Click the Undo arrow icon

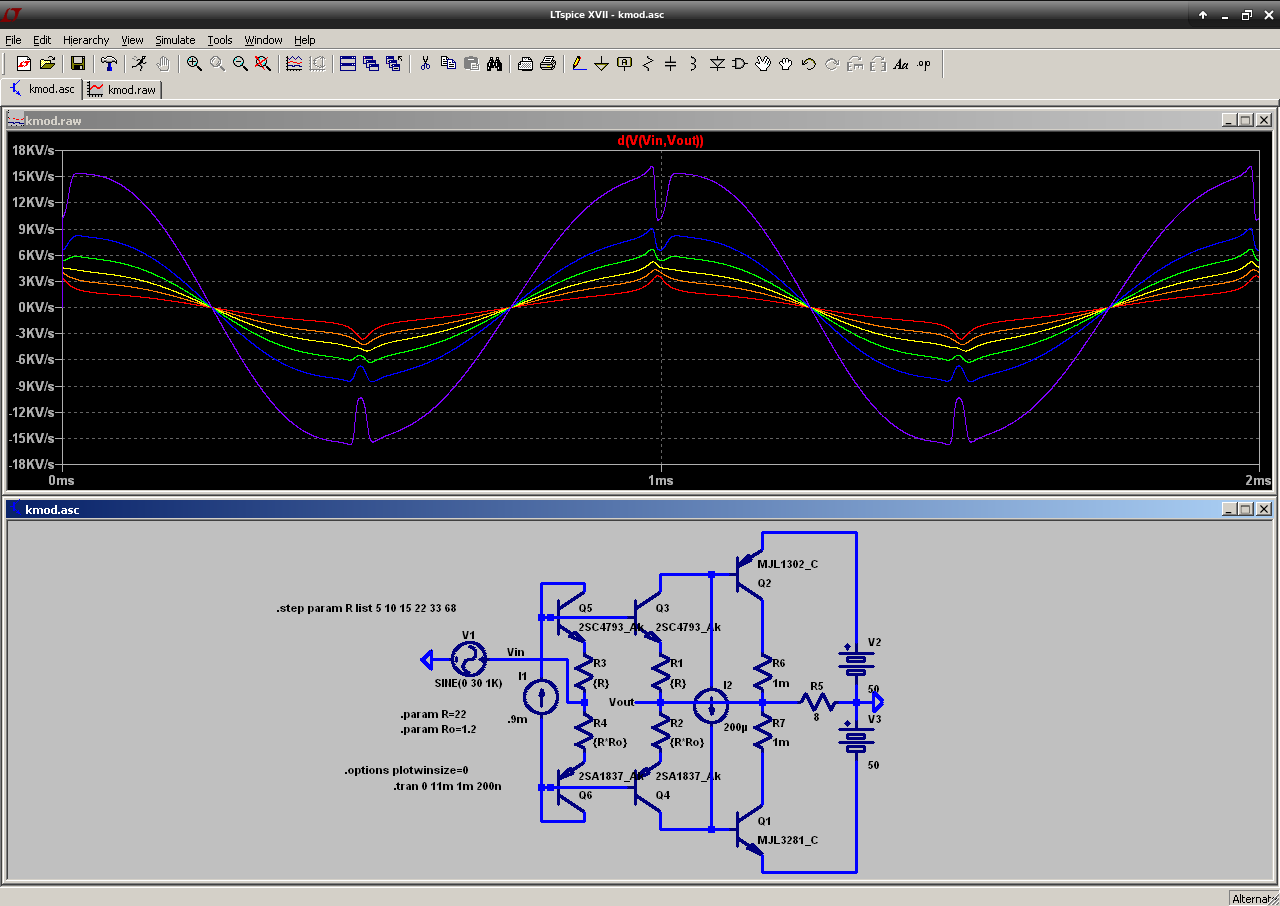click(x=809, y=64)
